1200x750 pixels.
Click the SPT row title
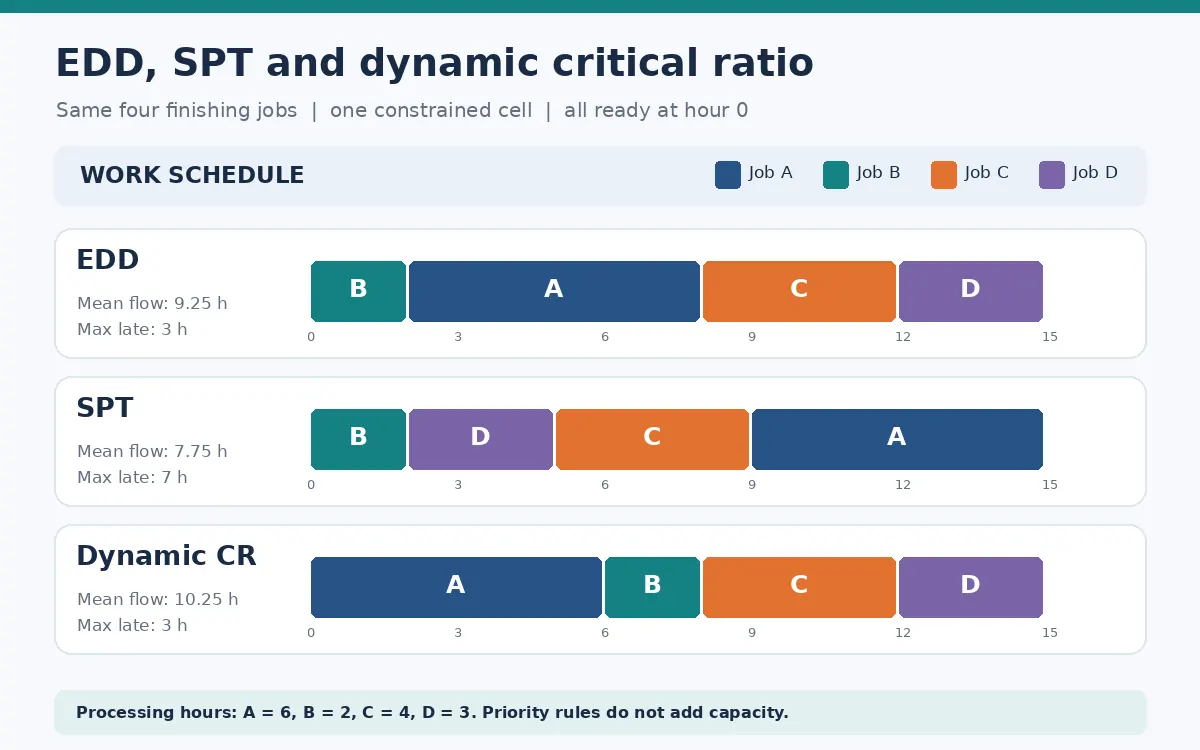pyautogui.click(x=105, y=408)
